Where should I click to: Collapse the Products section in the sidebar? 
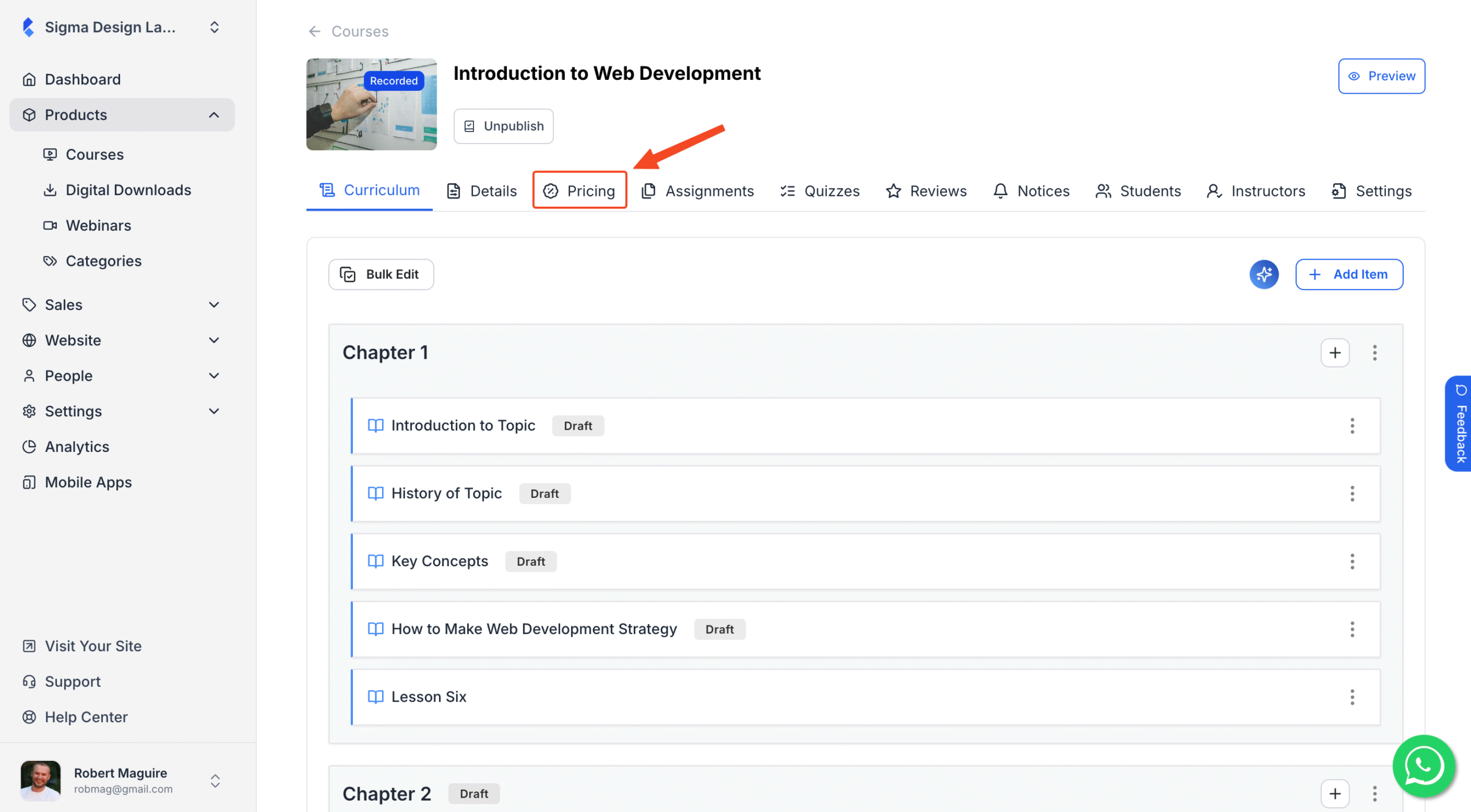[214, 114]
